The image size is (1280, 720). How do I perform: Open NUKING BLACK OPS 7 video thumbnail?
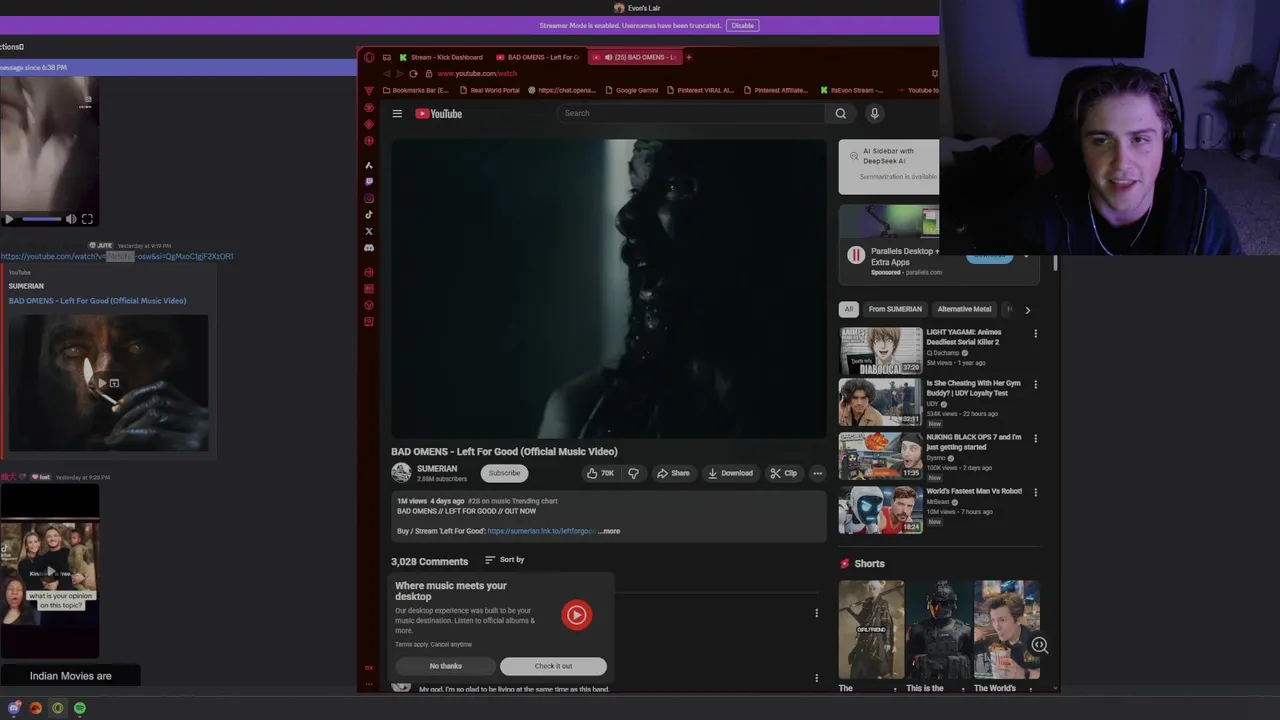(x=881, y=456)
